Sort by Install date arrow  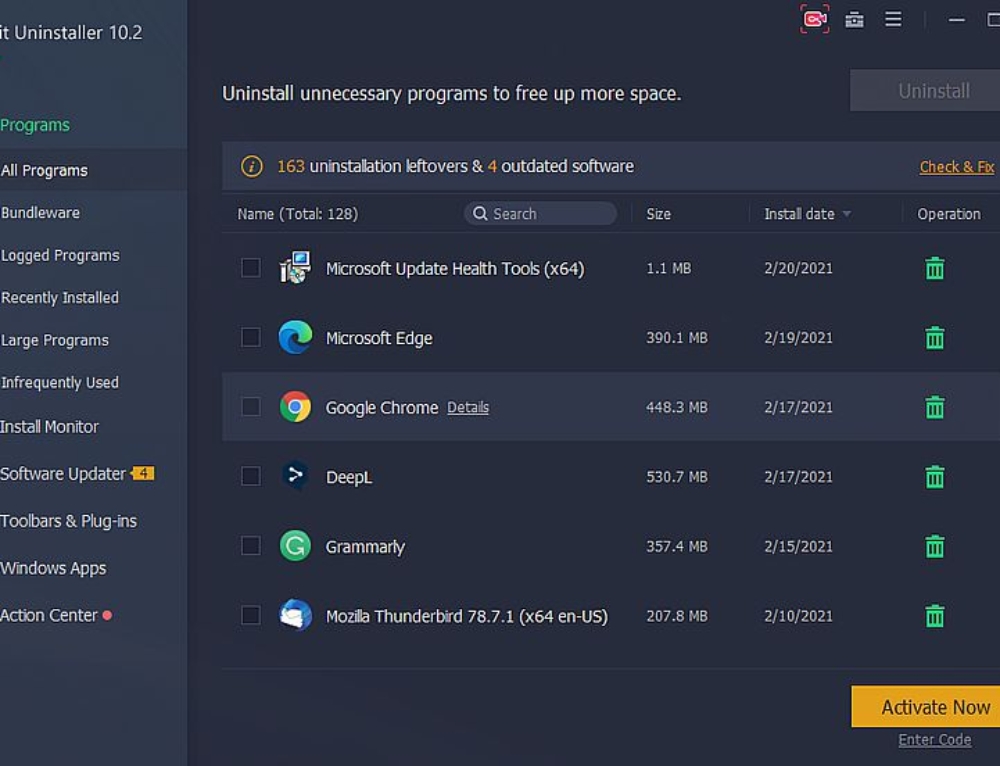pyautogui.click(x=847, y=214)
